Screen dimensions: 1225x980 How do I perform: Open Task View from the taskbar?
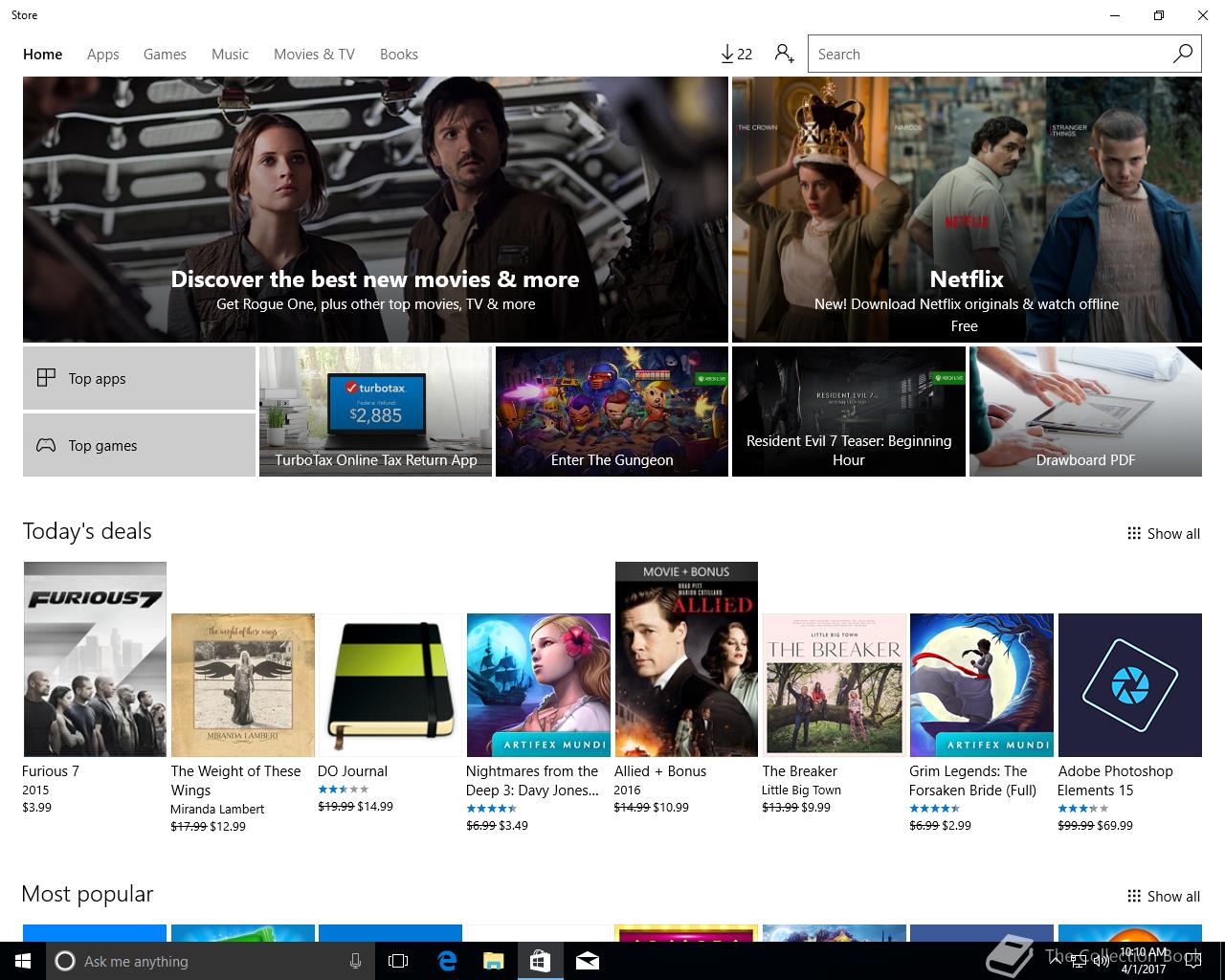398,961
